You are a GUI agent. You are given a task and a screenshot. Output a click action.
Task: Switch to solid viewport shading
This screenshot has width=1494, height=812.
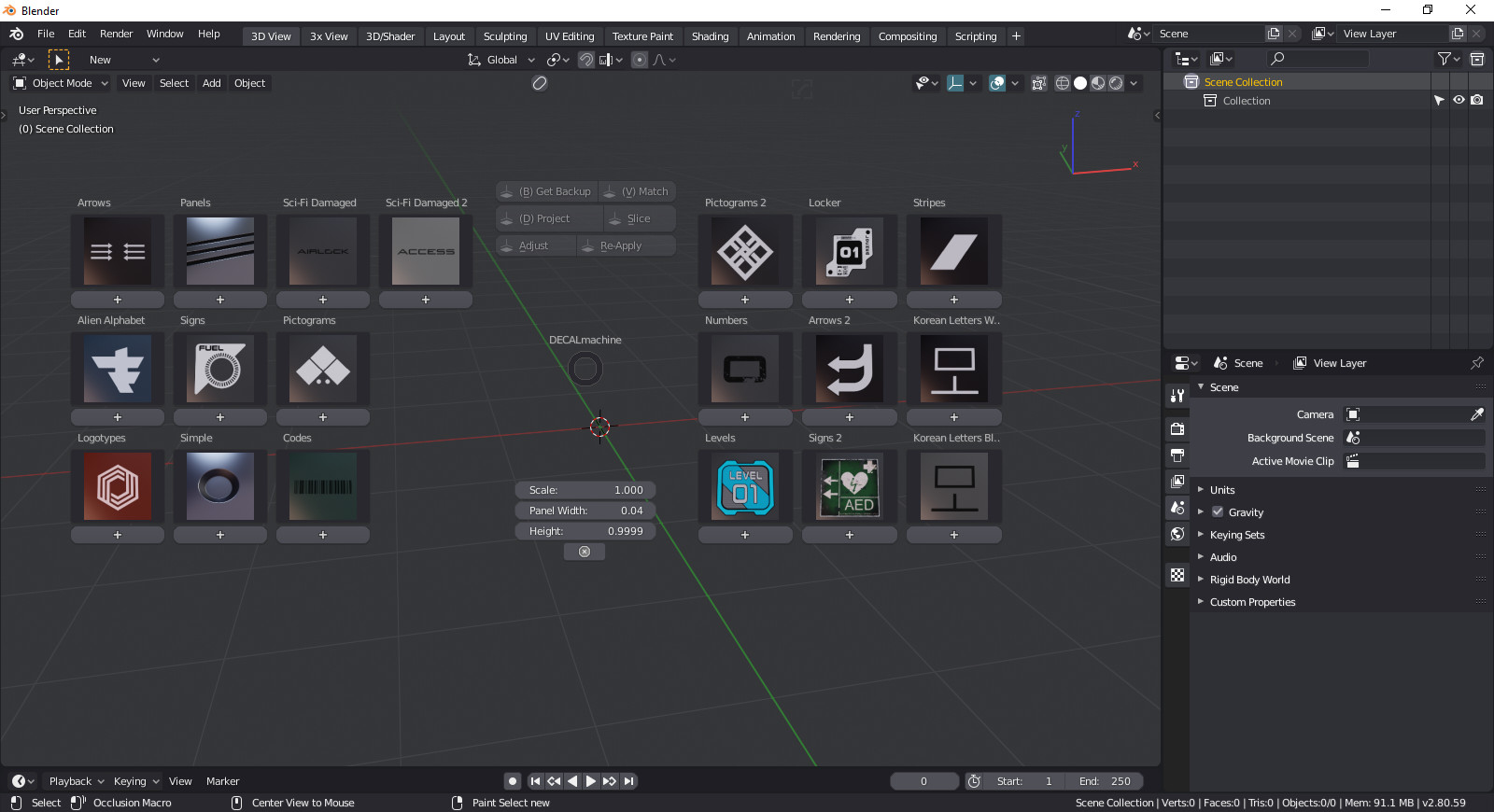tap(1080, 83)
